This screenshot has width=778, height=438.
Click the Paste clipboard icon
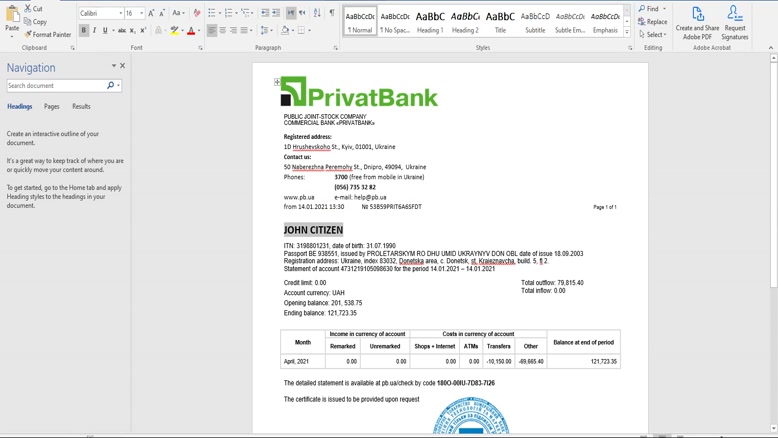click(12, 20)
